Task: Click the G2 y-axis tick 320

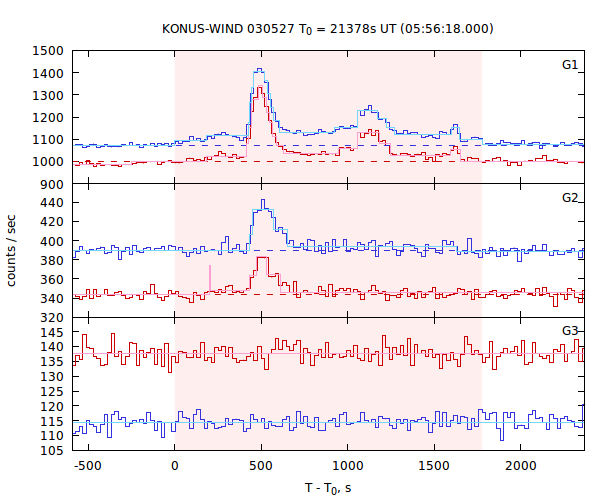Action: click(x=52, y=318)
